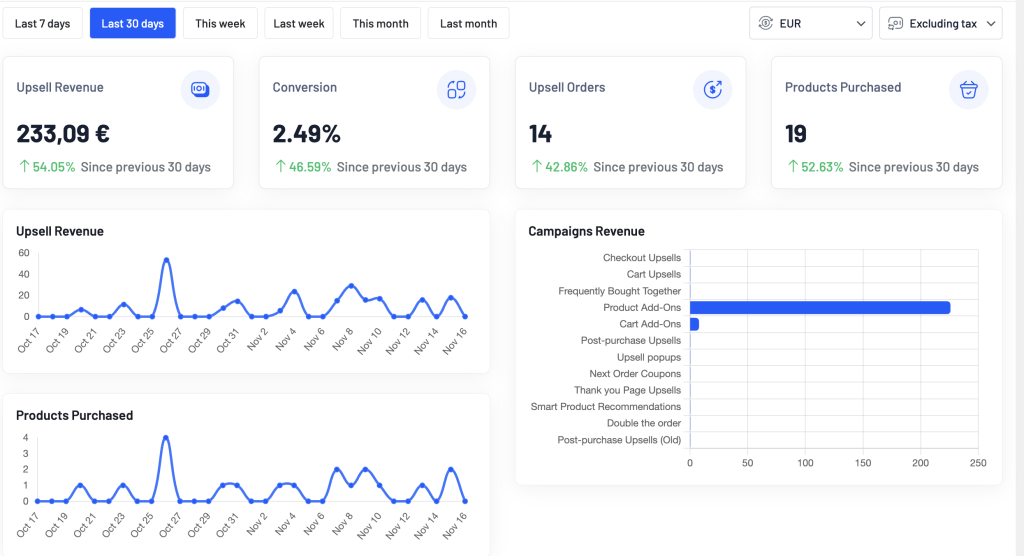Click green arrow next to 54.05%
This screenshot has height=556, width=1024.
click(24, 167)
